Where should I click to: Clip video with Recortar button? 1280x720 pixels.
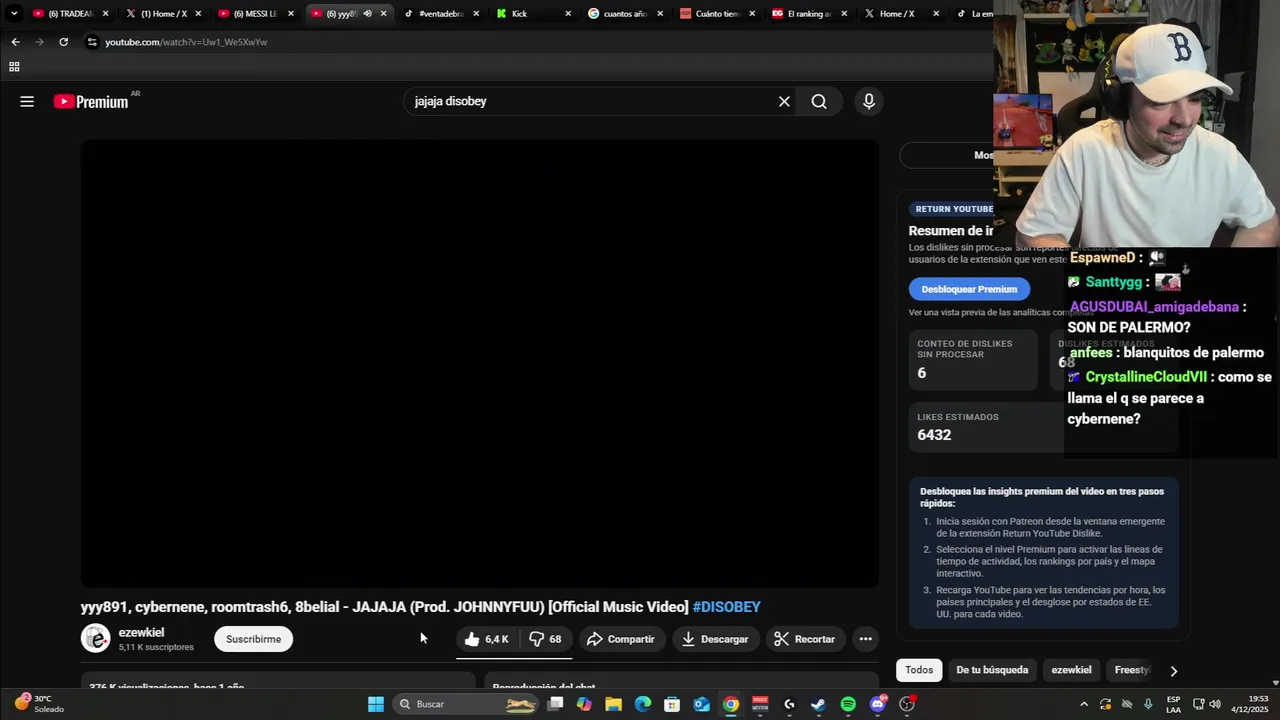[x=805, y=639]
